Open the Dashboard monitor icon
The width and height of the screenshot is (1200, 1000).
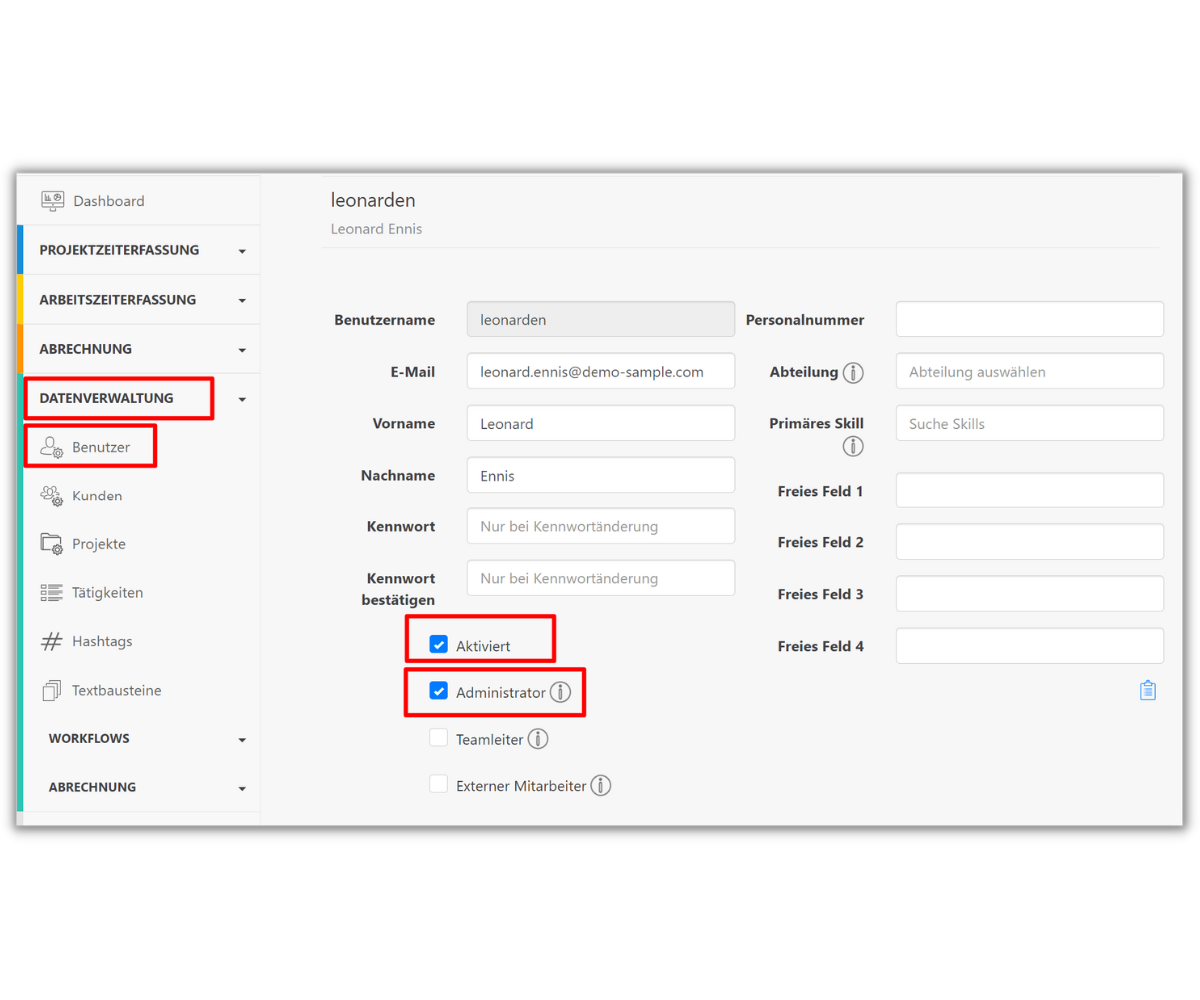[x=52, y=201]
